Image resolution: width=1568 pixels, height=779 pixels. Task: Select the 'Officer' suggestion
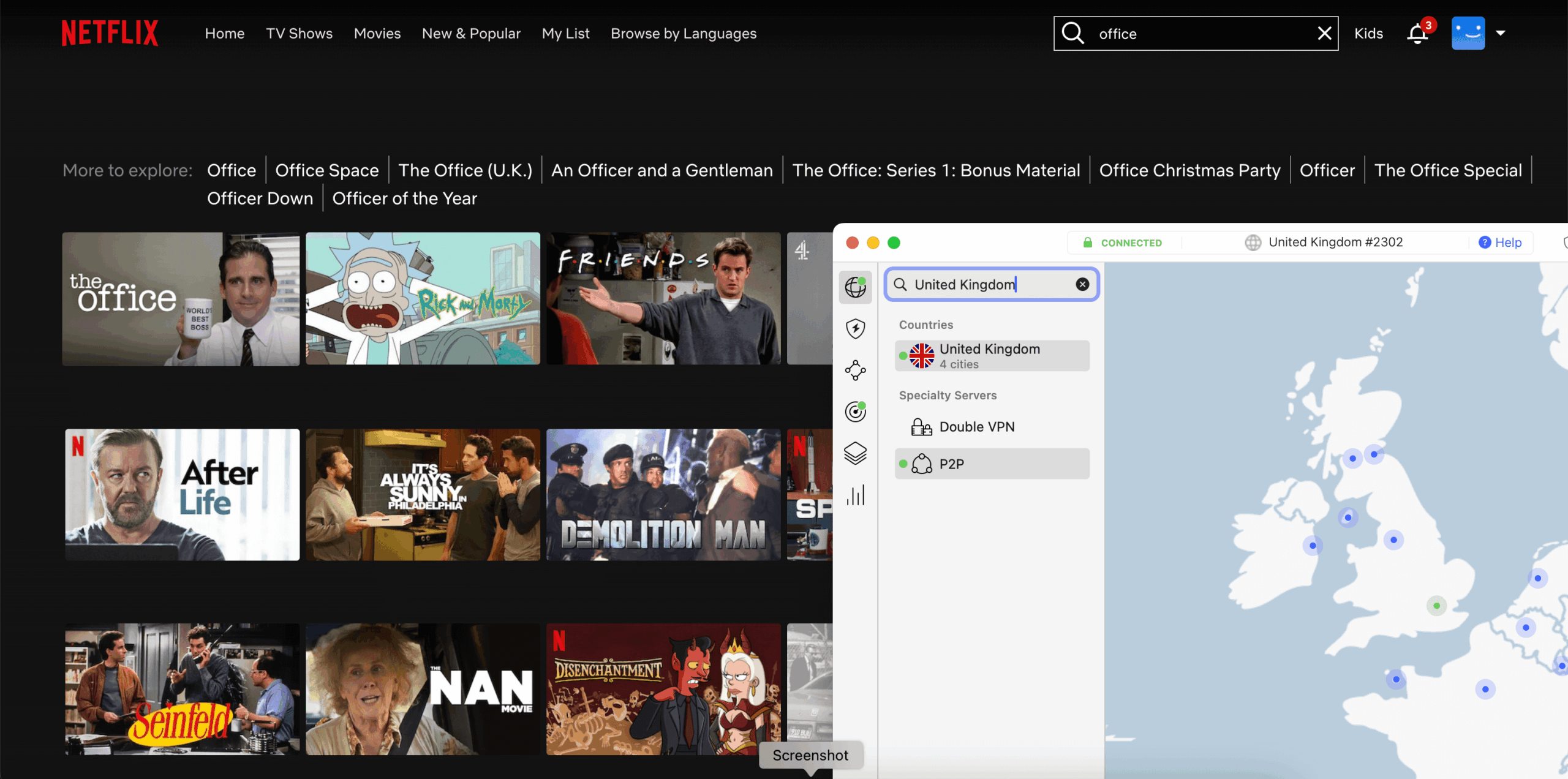pos(1327,170)
